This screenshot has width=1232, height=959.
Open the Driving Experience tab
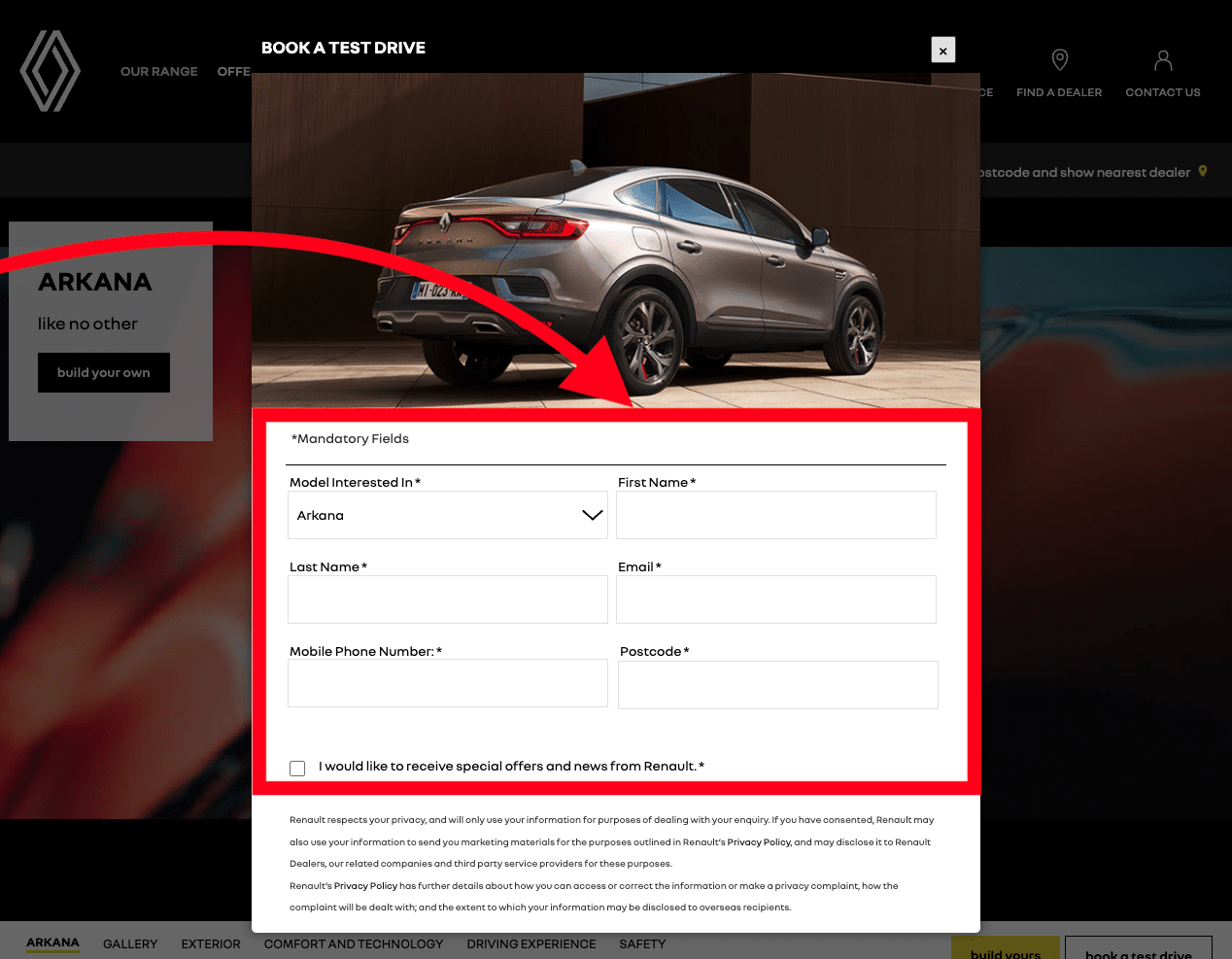[531, 943]
